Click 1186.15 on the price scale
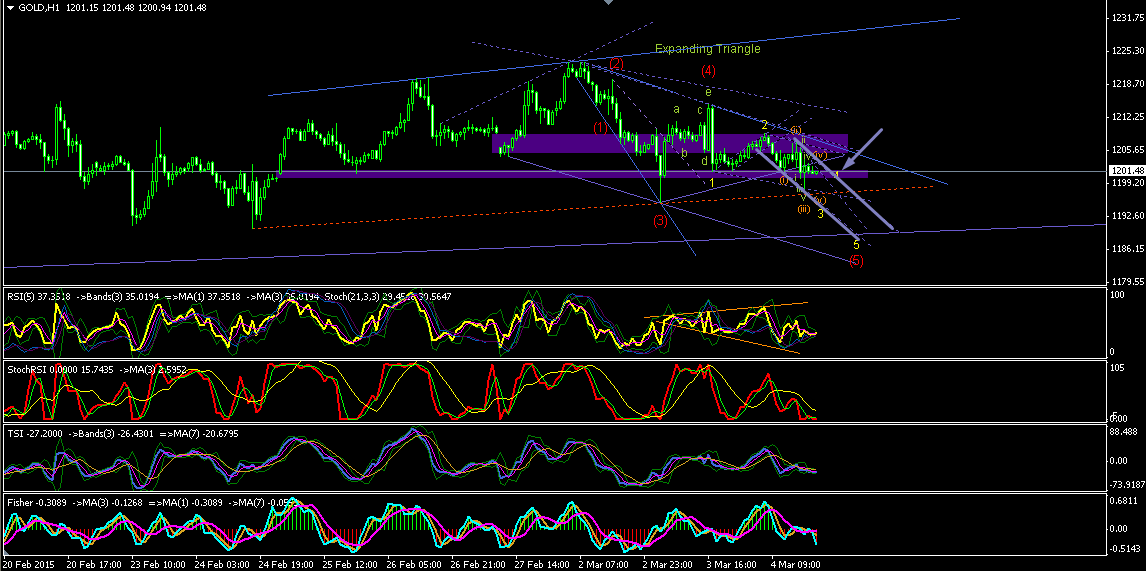This screenshot has height=571, width=1146. click(1126, 249)
